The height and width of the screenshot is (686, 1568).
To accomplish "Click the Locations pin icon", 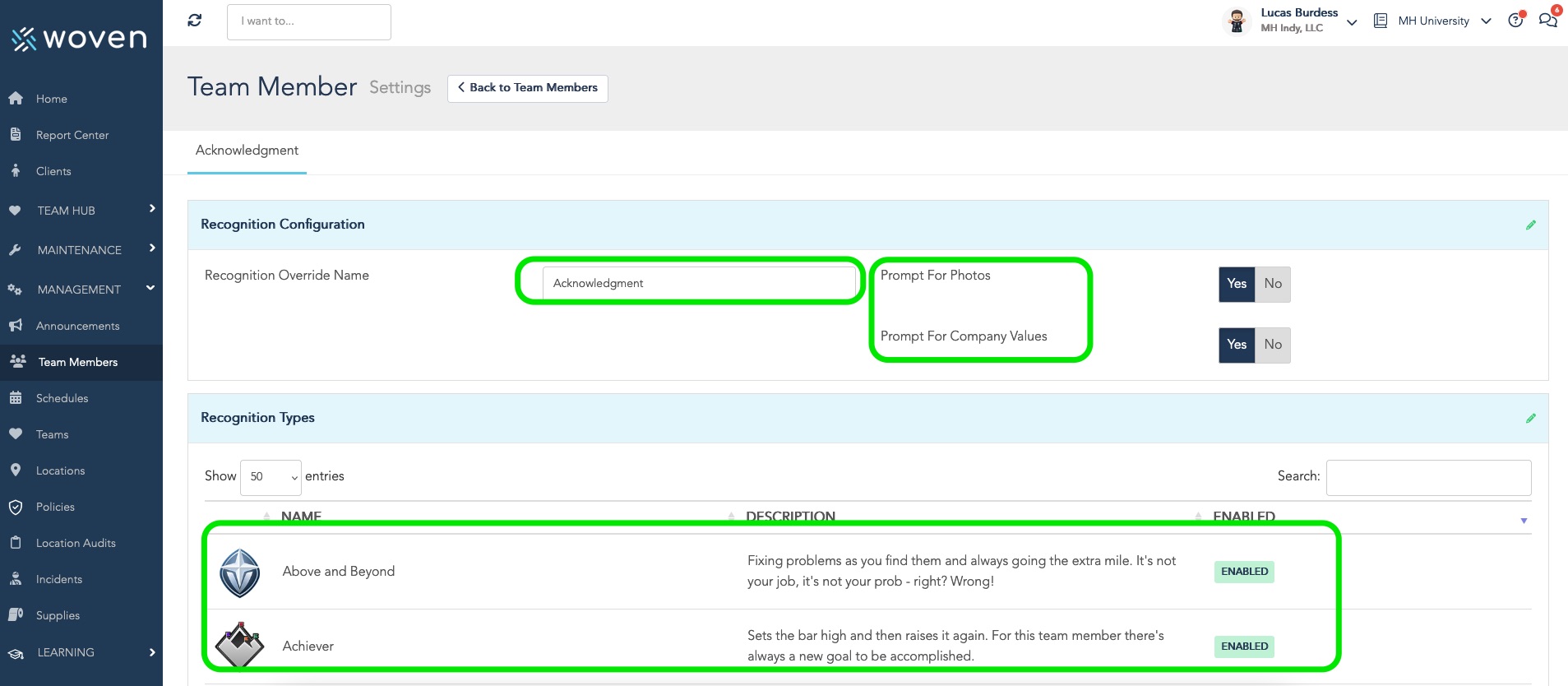I will (15, 470).
